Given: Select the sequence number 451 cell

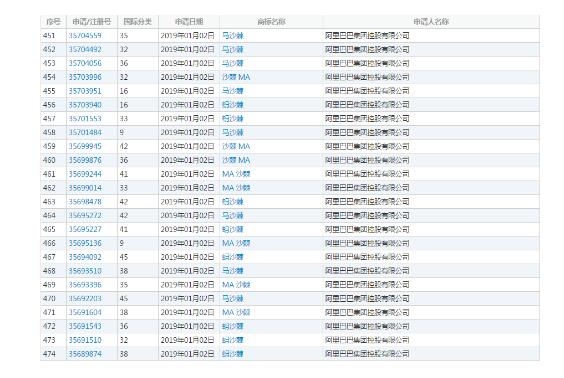Looking at the screenshot, I should (53, 36).
